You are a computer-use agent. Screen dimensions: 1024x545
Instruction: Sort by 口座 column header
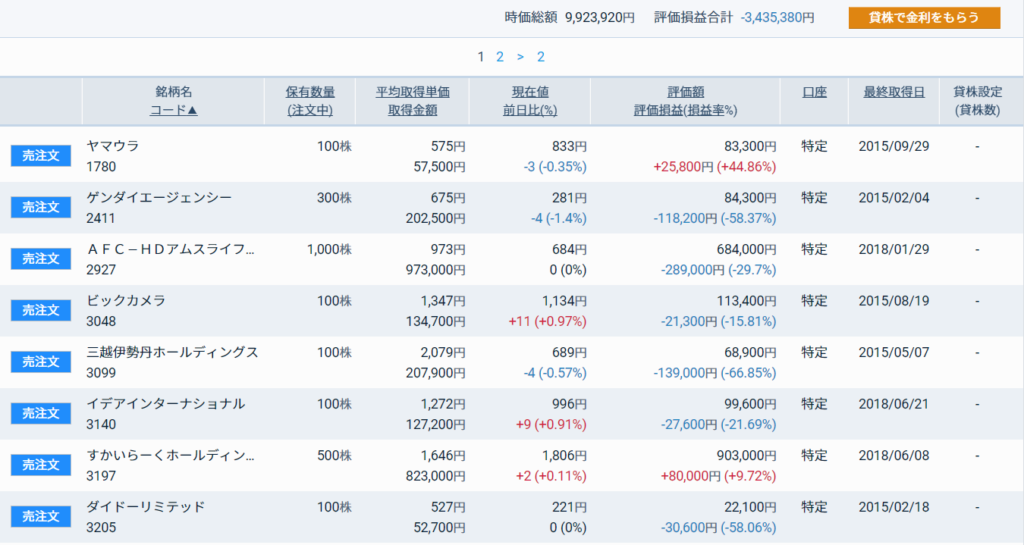point(814,92)
